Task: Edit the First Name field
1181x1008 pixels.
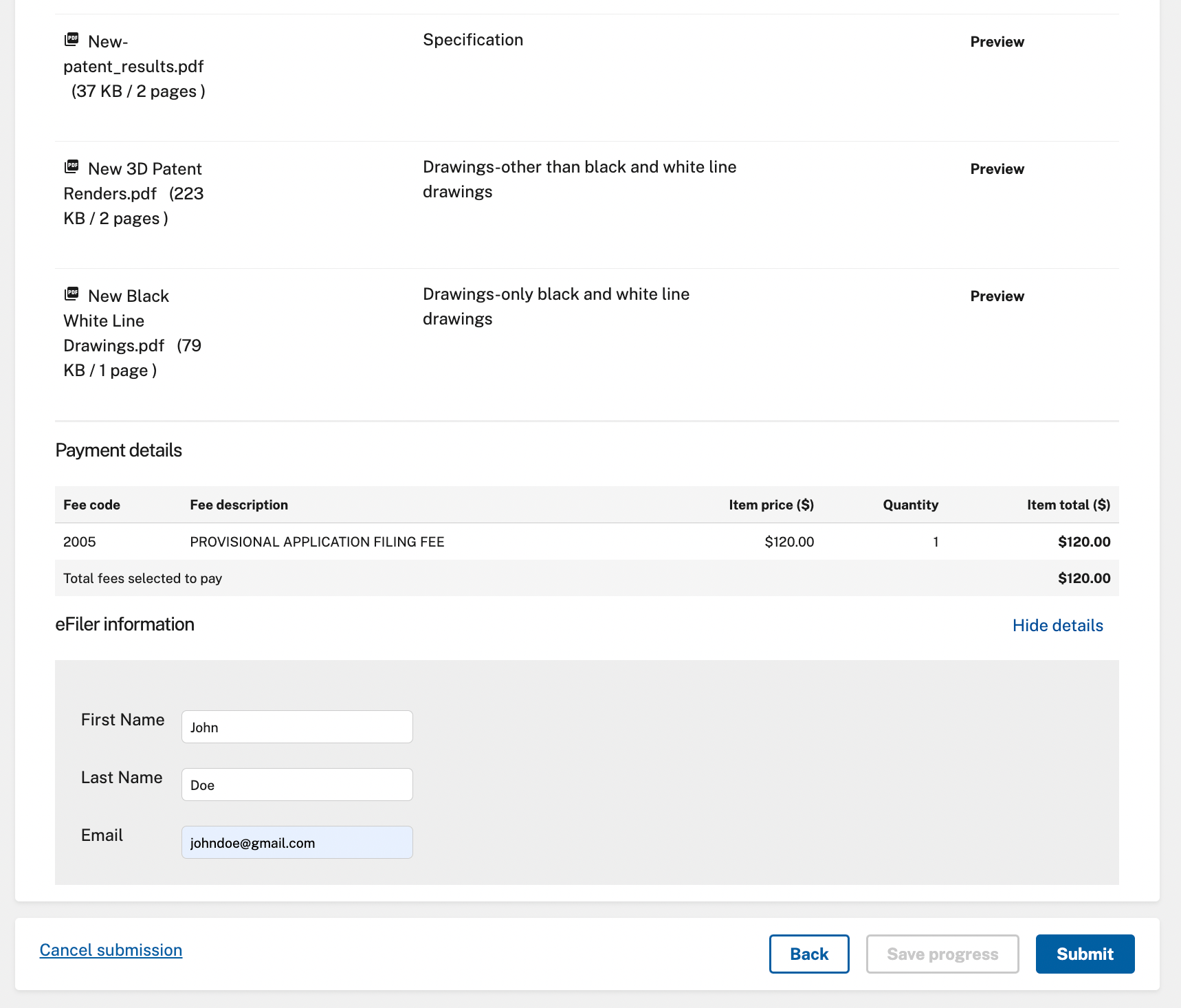Action: click(297, 727)
